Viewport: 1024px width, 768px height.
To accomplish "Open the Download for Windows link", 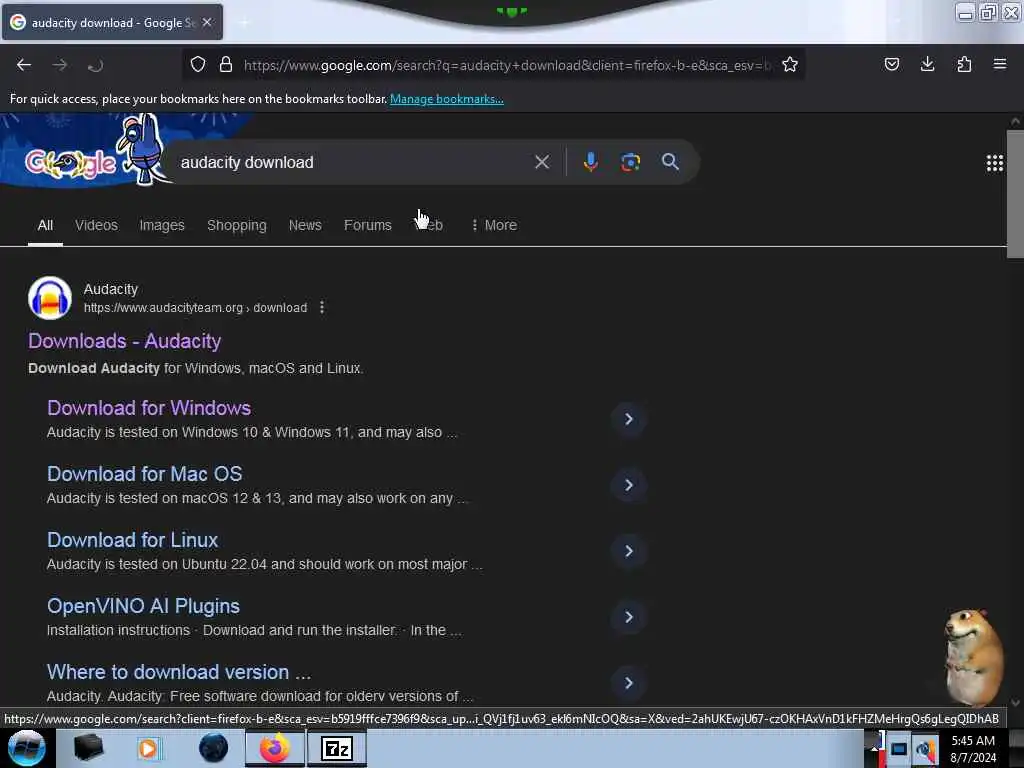I will pos(149,408).
